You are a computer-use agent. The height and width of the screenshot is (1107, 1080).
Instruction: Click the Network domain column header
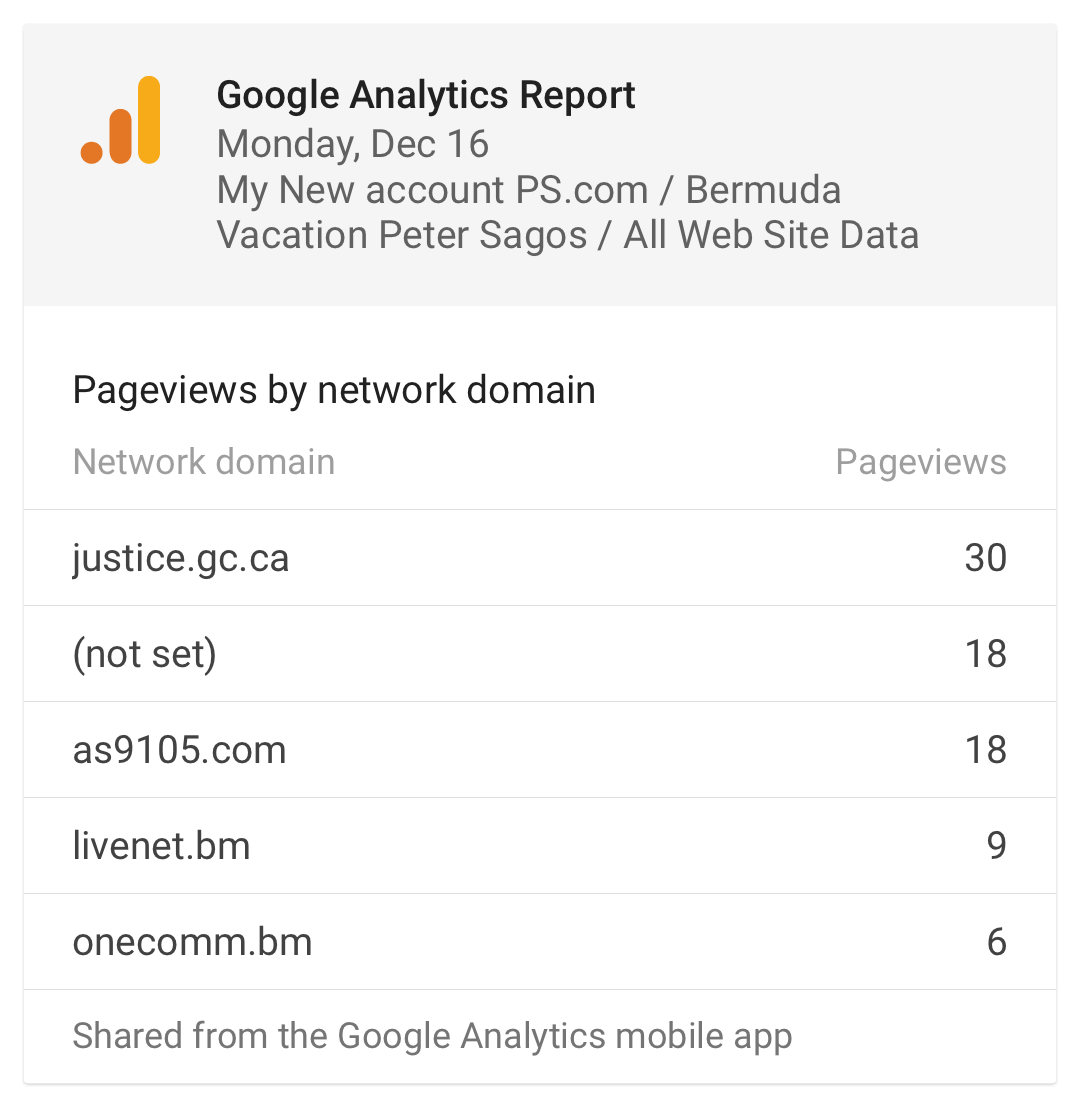click(x=204, y=462)
